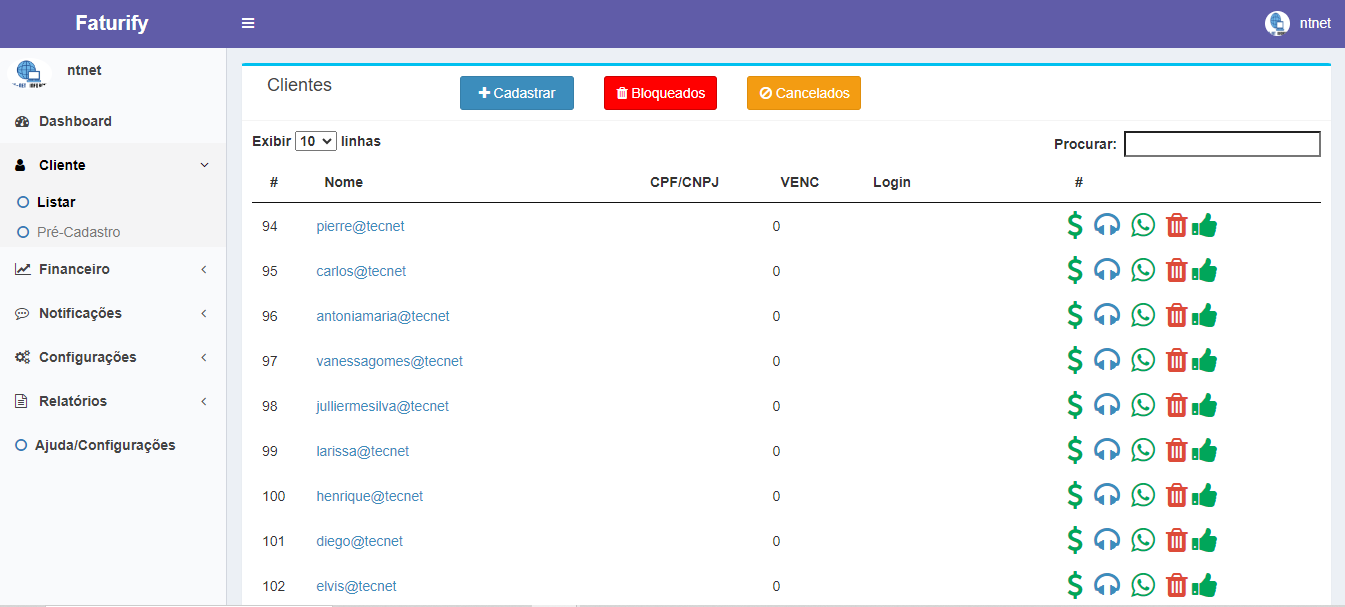Select Pré-Cadastro in the sidebar
The height and width of the screenshot is (607, 1345).
coord(78,232)
